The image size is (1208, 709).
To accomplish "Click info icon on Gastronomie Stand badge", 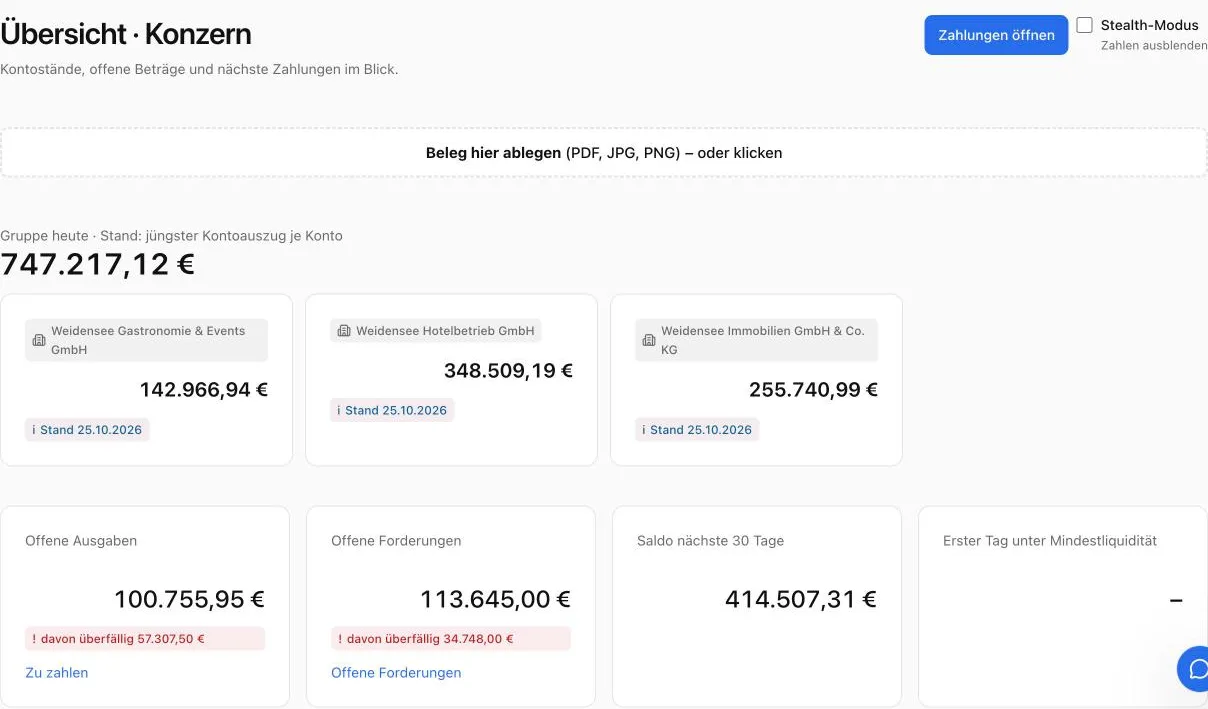I will 34,430.
